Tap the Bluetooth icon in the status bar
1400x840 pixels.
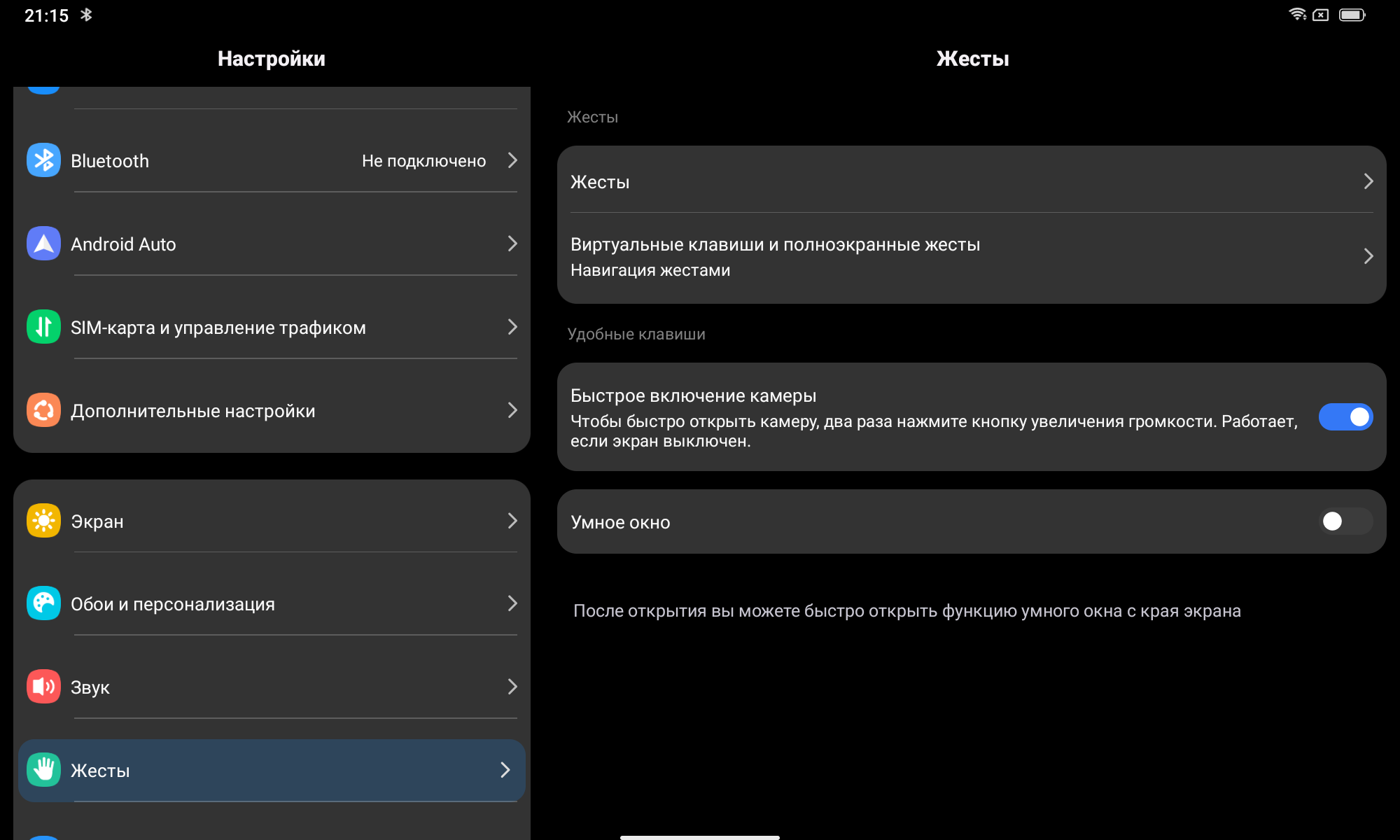tap(86, 15)
